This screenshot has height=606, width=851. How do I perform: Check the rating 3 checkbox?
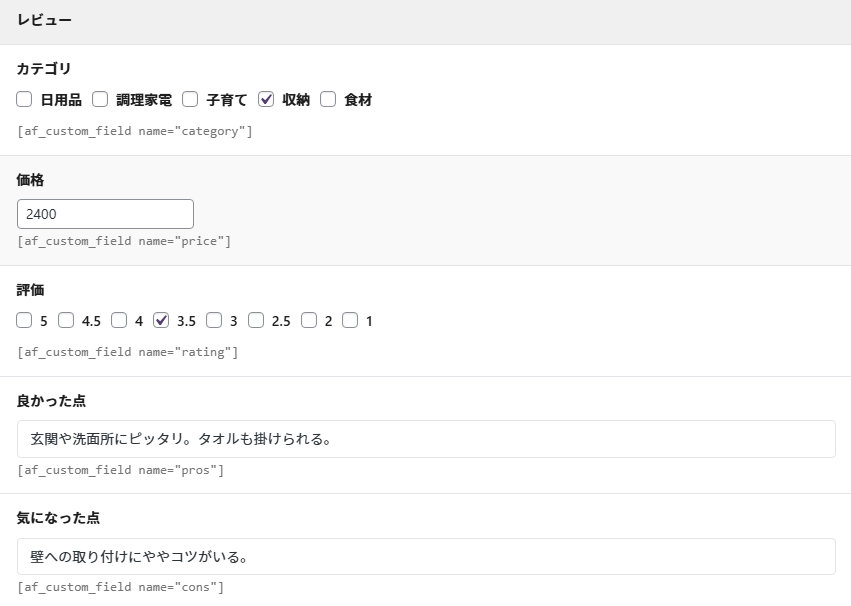point(214,321)
